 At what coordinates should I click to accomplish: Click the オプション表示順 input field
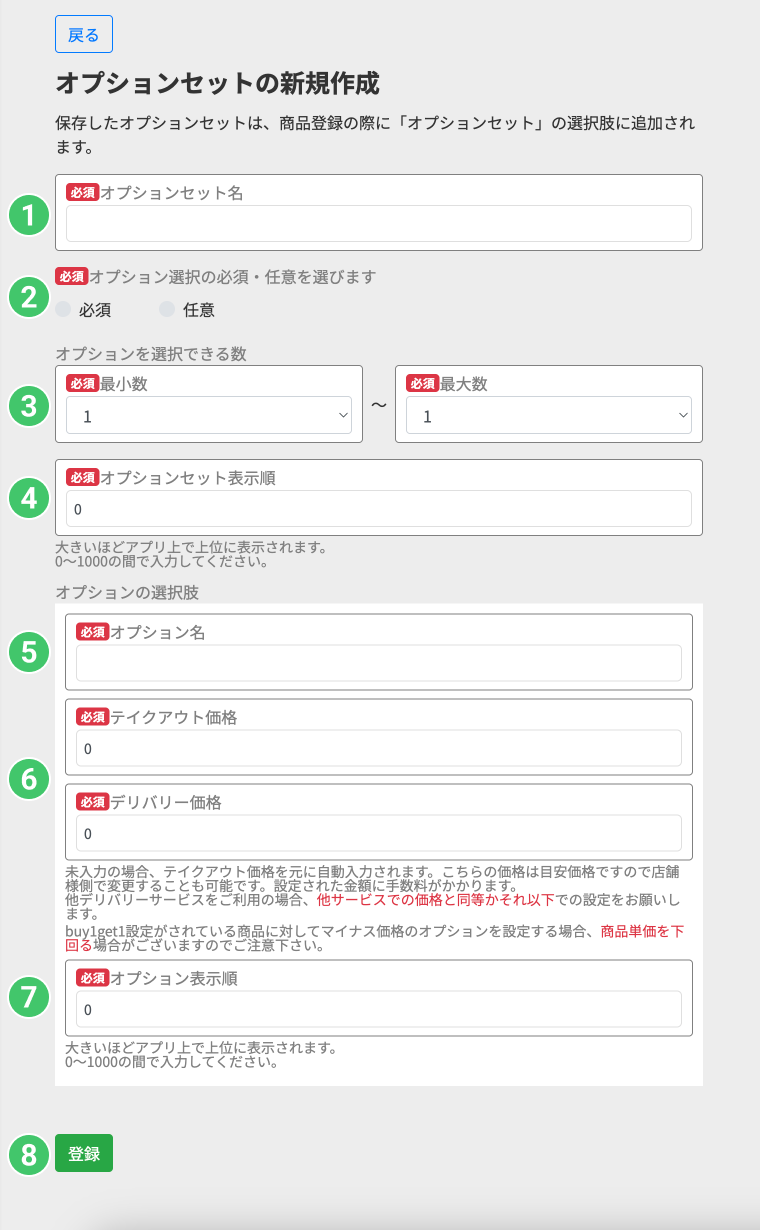click(379, 1010)
